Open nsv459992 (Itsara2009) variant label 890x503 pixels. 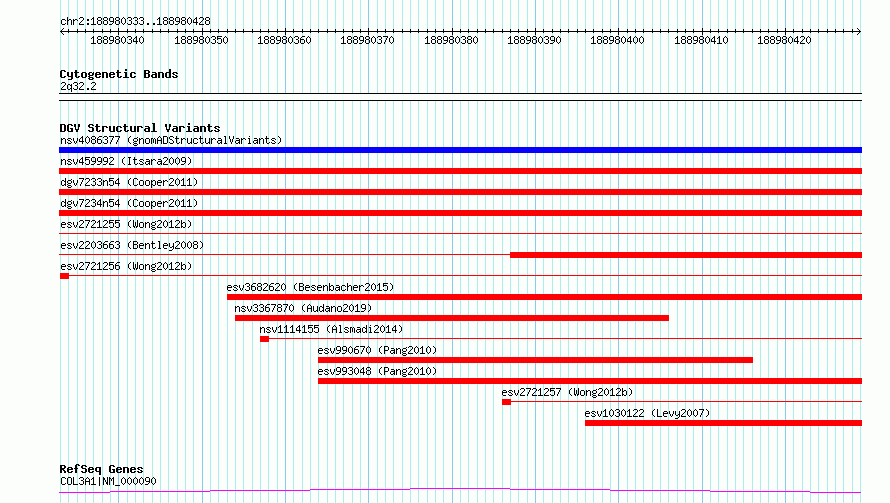(x=126, y=161)
